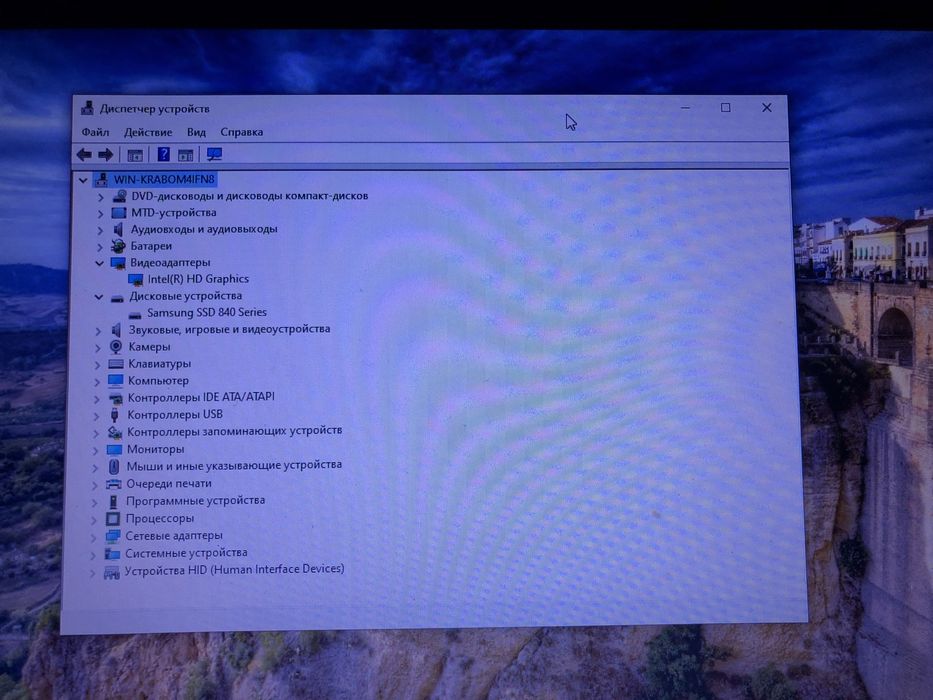Viewport: 933px width, 700px height.
Task: Click the keyboard icon beside Клавиатуры
Action: (116, 364)
